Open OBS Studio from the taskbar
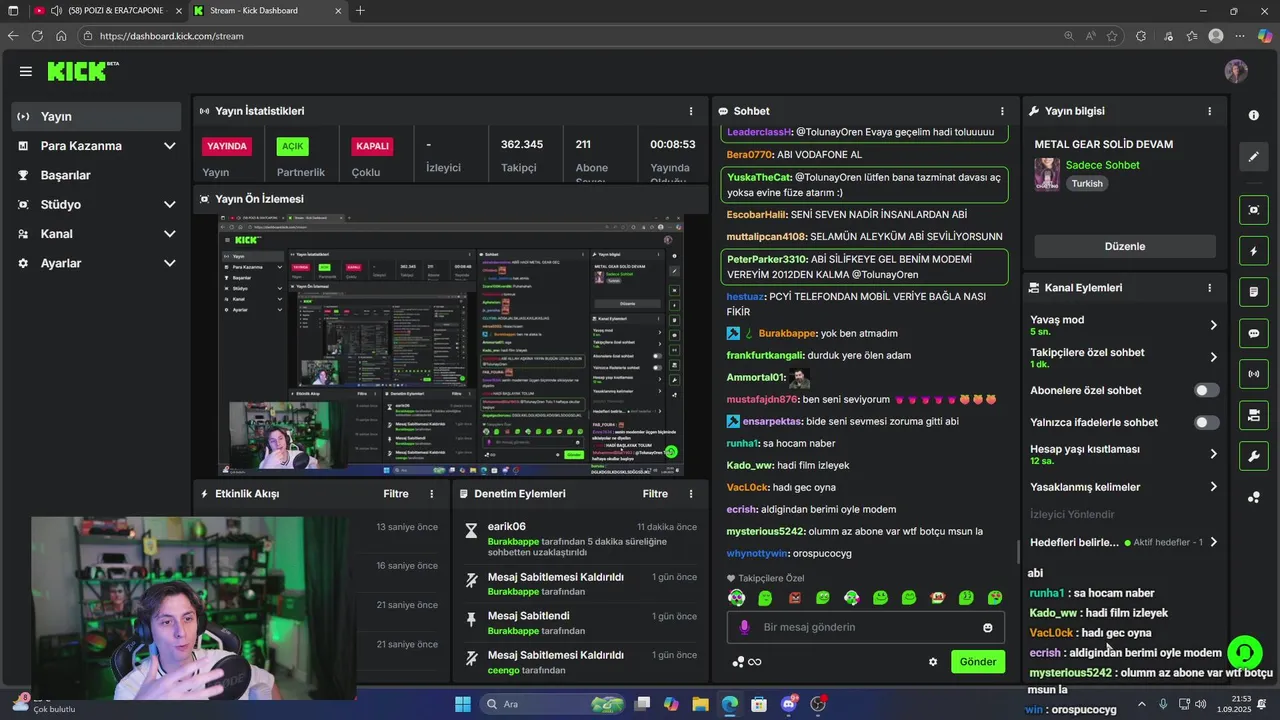This screenshot has height=720, width=1280. pyautogui.click(x=818, y=704)
